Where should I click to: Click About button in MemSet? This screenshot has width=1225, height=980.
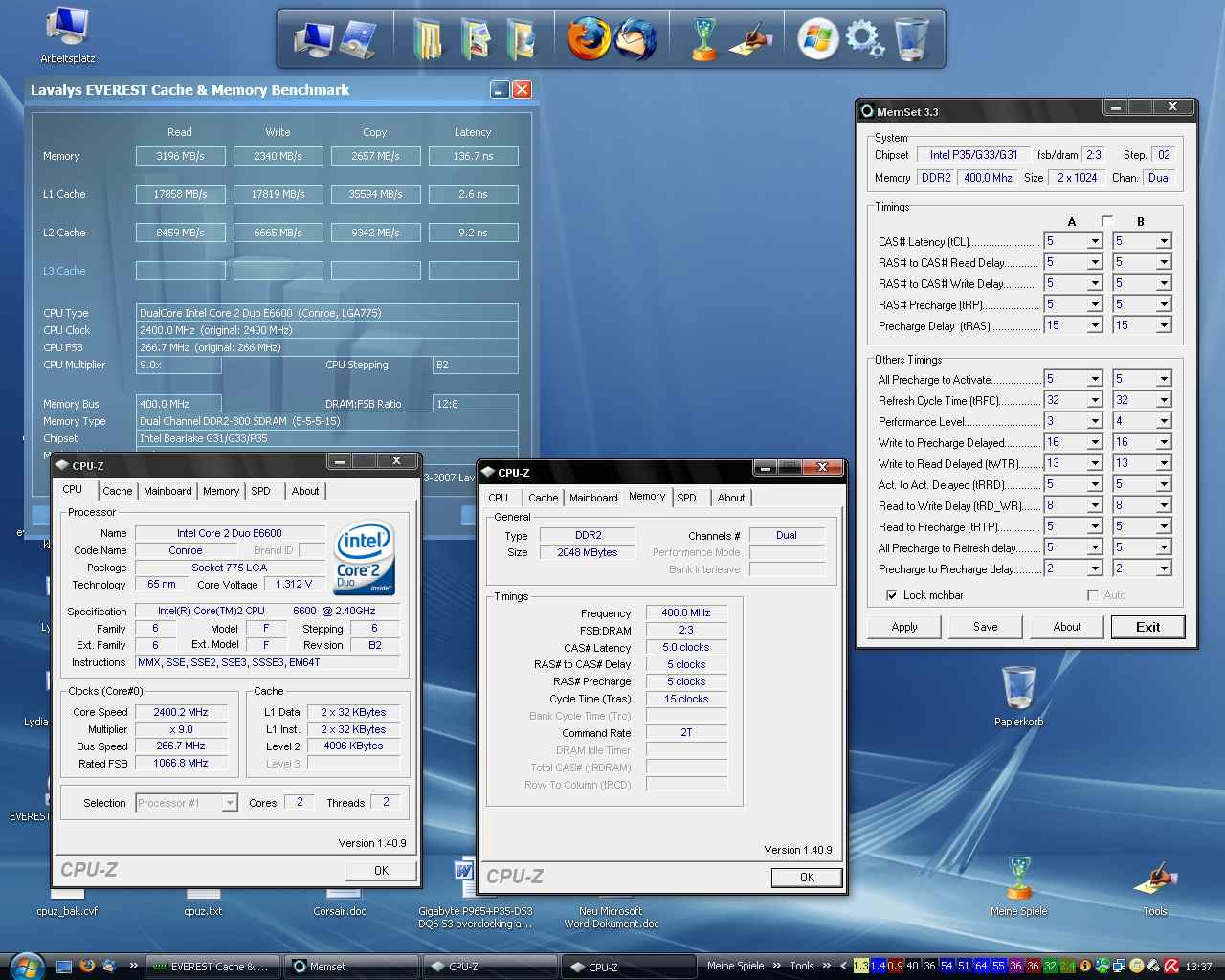click(x=1067, y=627)
